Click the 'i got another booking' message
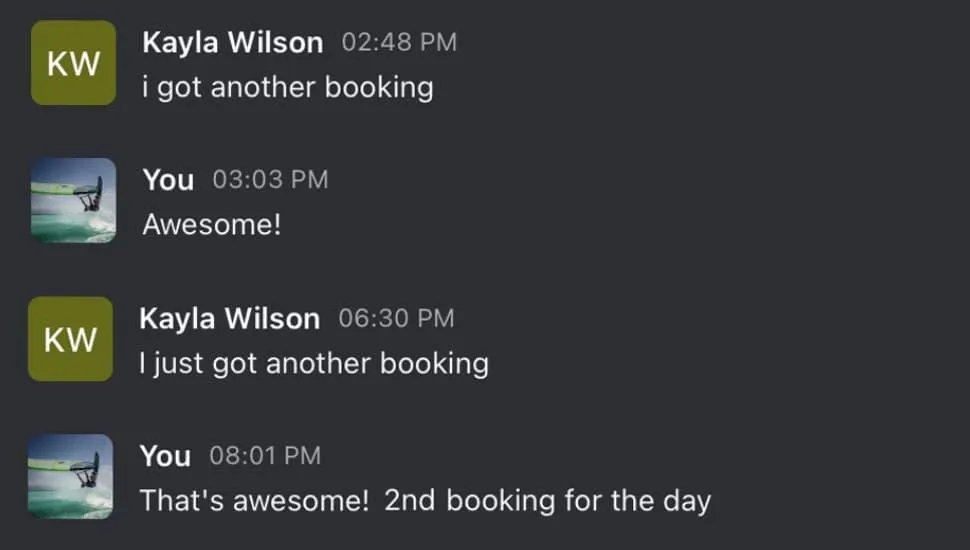This screenshot has height=550, width=970. coord(288,88)
